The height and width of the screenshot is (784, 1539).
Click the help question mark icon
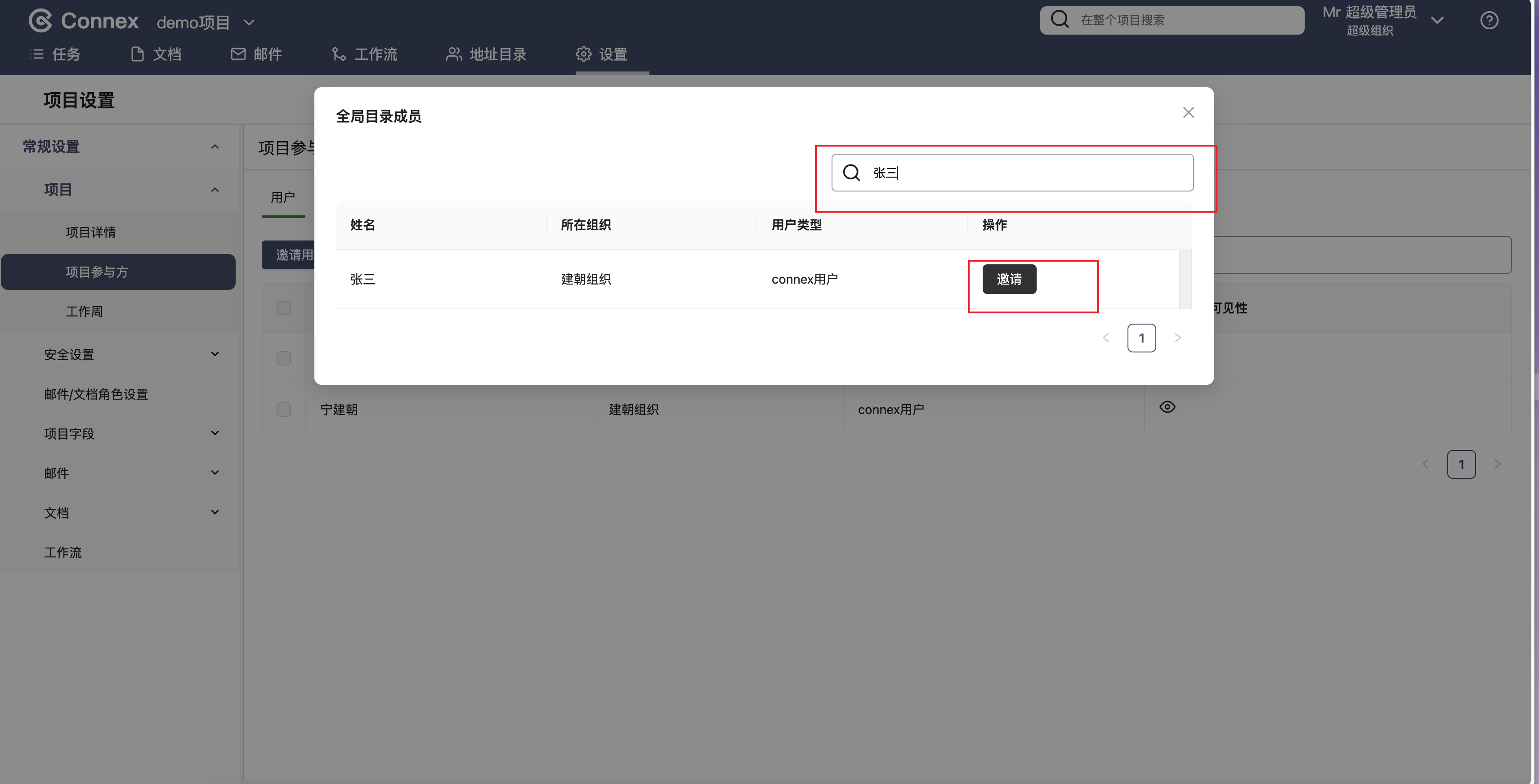click(1489, 21)
